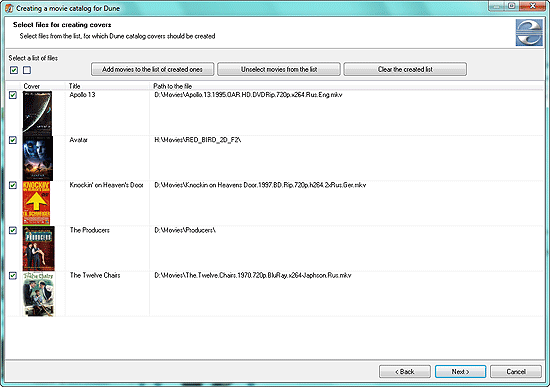Click the Dune logo in header

coord(529,33)
